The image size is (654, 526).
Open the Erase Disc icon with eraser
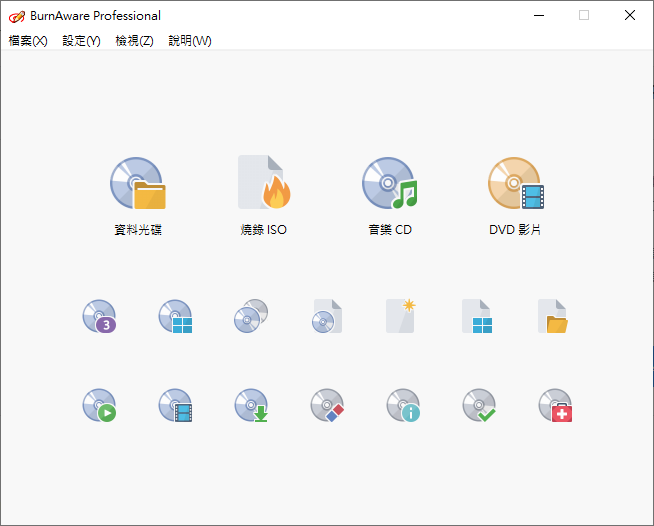tap(327, 405)
